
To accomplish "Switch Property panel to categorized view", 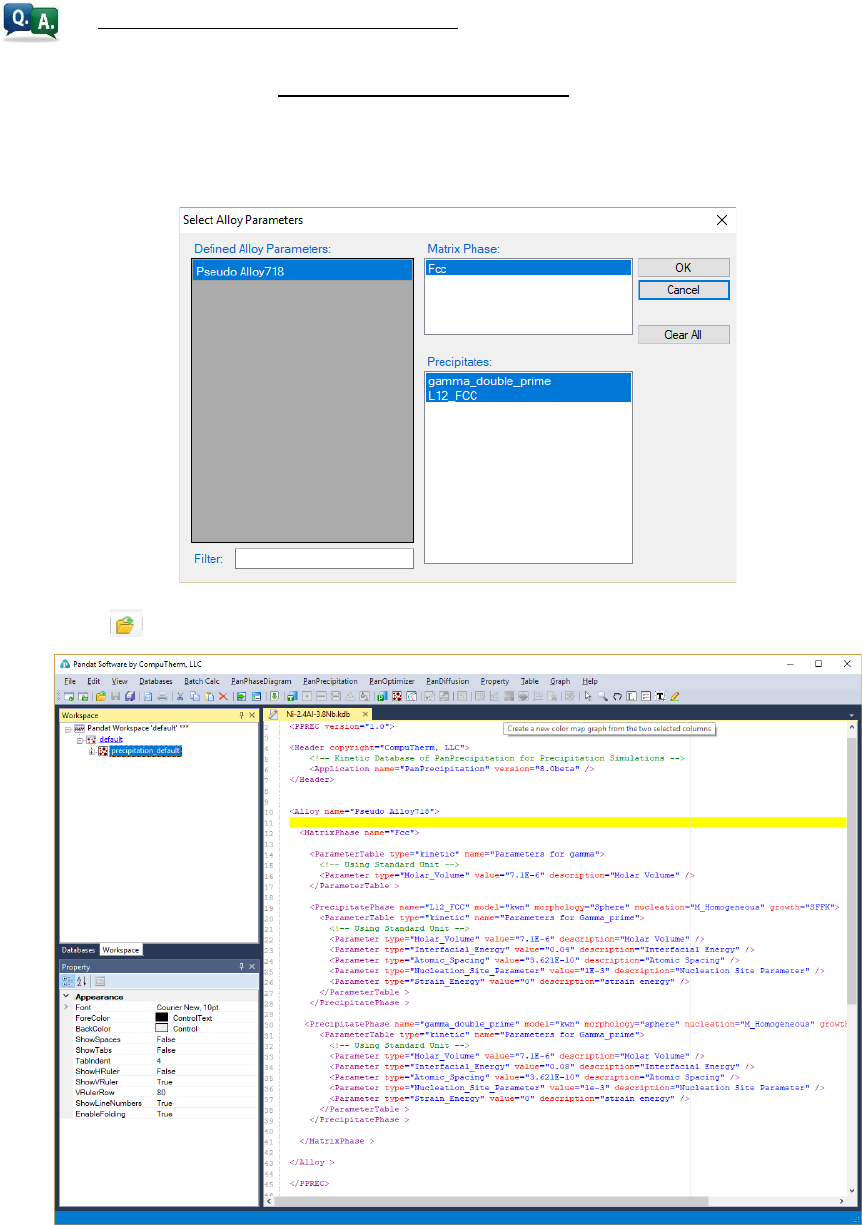I will [67, 982].
